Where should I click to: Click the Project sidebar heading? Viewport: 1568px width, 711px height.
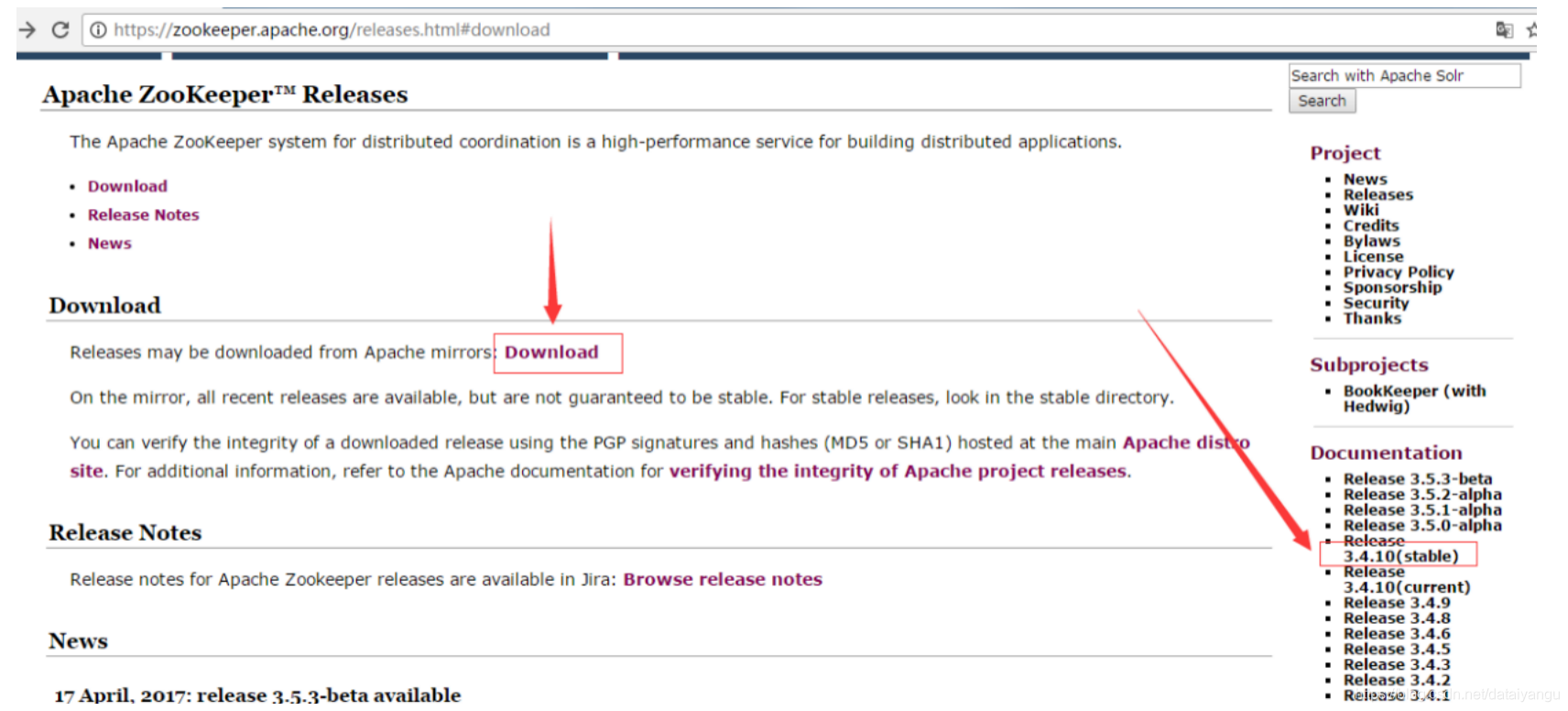pos(1345,154)
